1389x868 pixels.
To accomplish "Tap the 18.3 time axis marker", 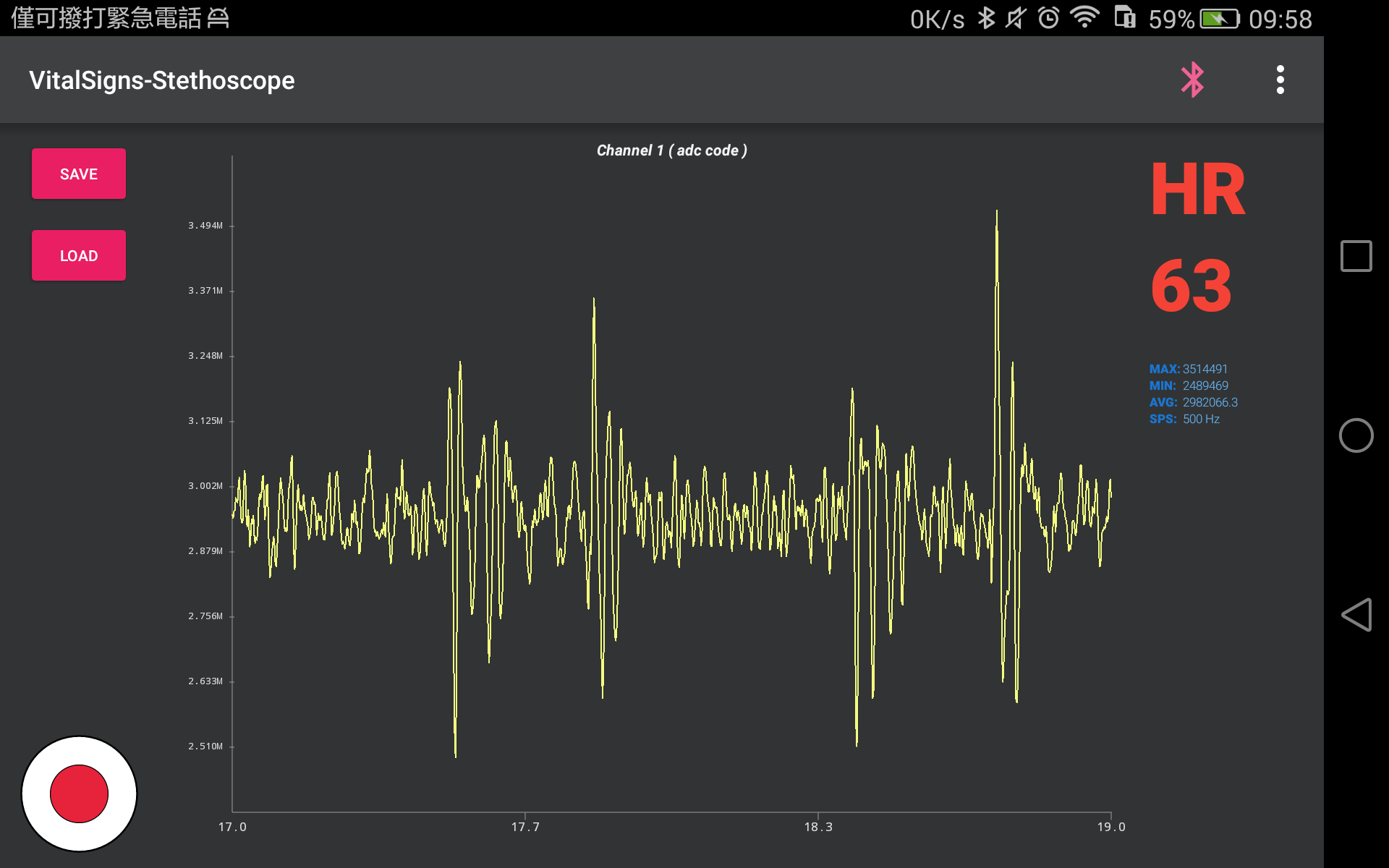I will [818, 827].
